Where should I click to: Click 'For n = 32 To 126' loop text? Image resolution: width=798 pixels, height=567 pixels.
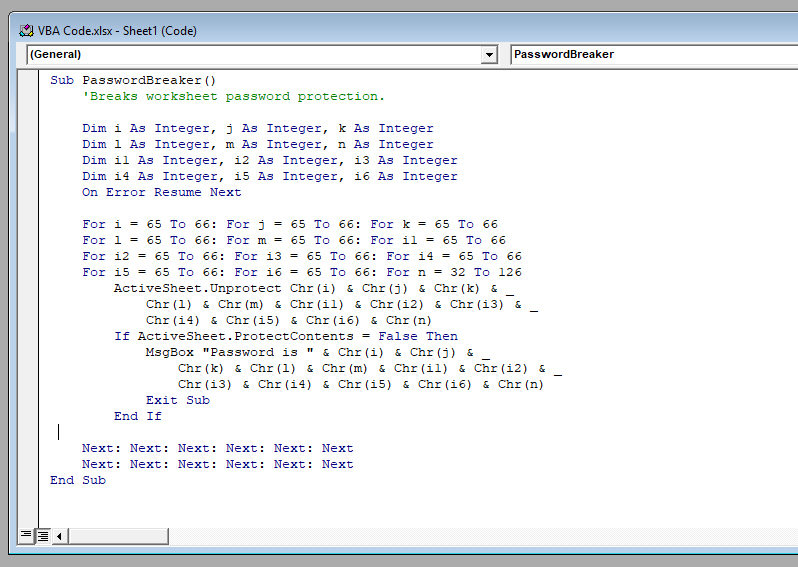click(454, 272)
